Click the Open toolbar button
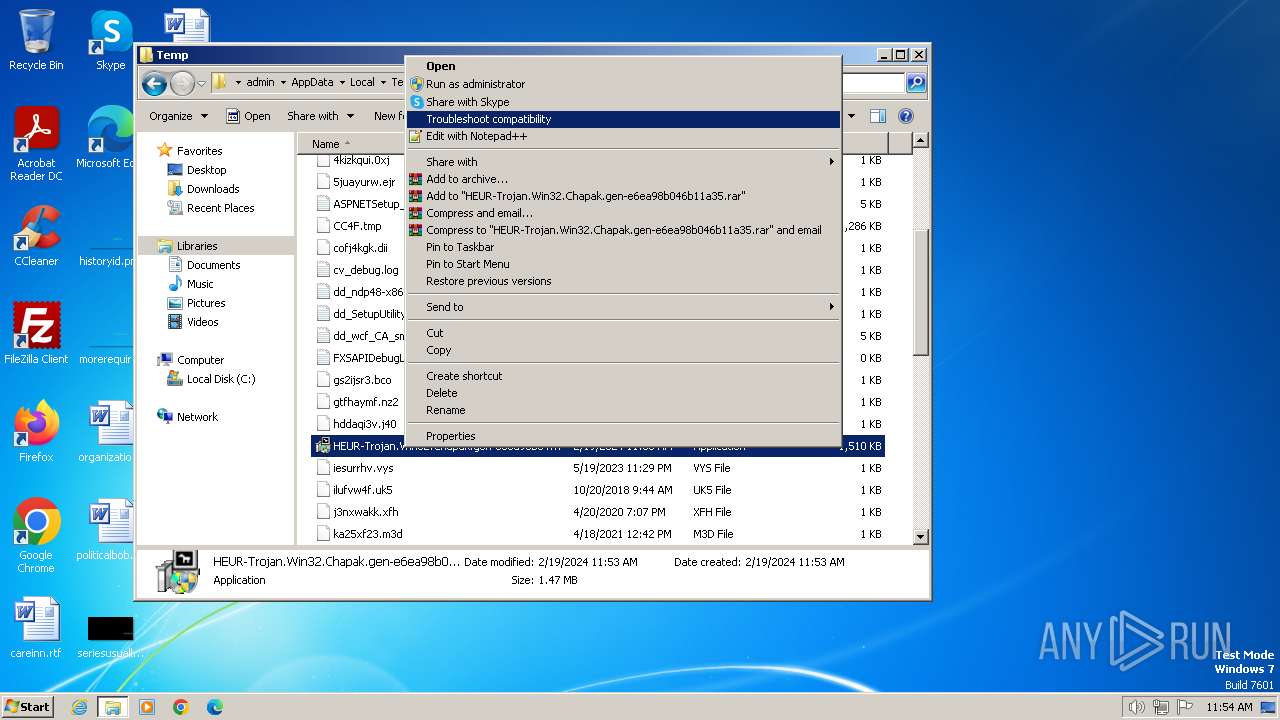Screen dimensions: 1280x720 [x=248, y=116]
